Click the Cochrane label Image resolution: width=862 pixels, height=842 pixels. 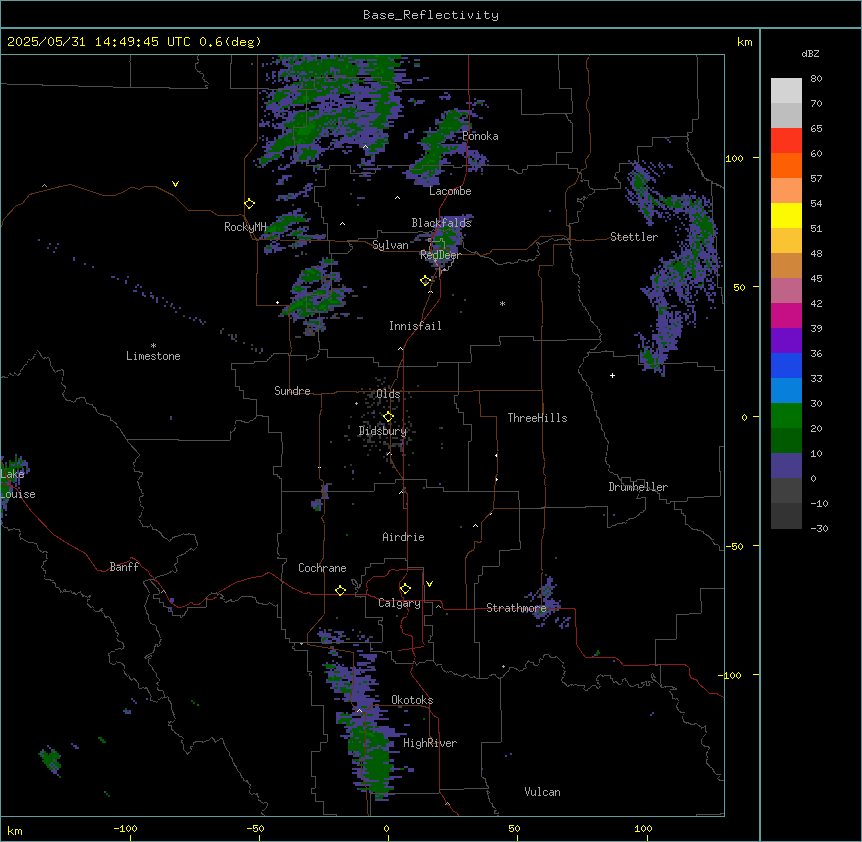pos(322,568)
